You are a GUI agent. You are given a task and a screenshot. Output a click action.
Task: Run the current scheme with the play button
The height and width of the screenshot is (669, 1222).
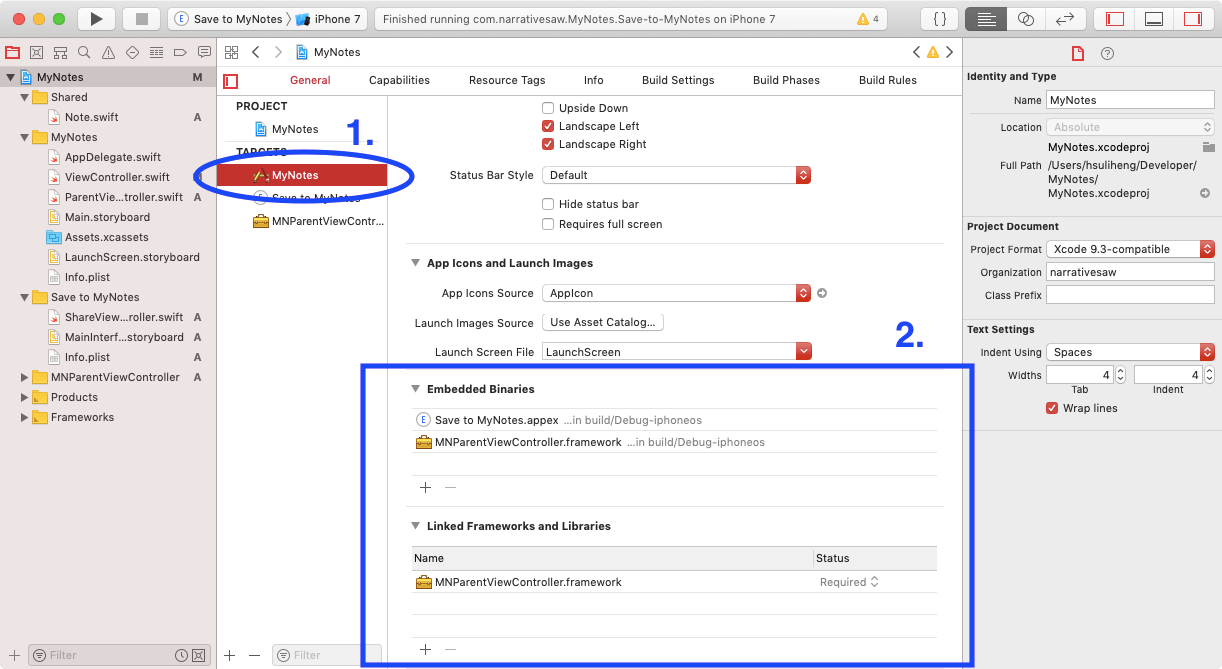click(x=96, y=19)
